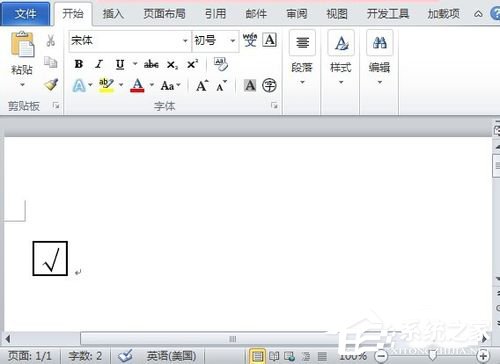Click the zoom in plus button

pyautogui.click(x=484, y=356)
